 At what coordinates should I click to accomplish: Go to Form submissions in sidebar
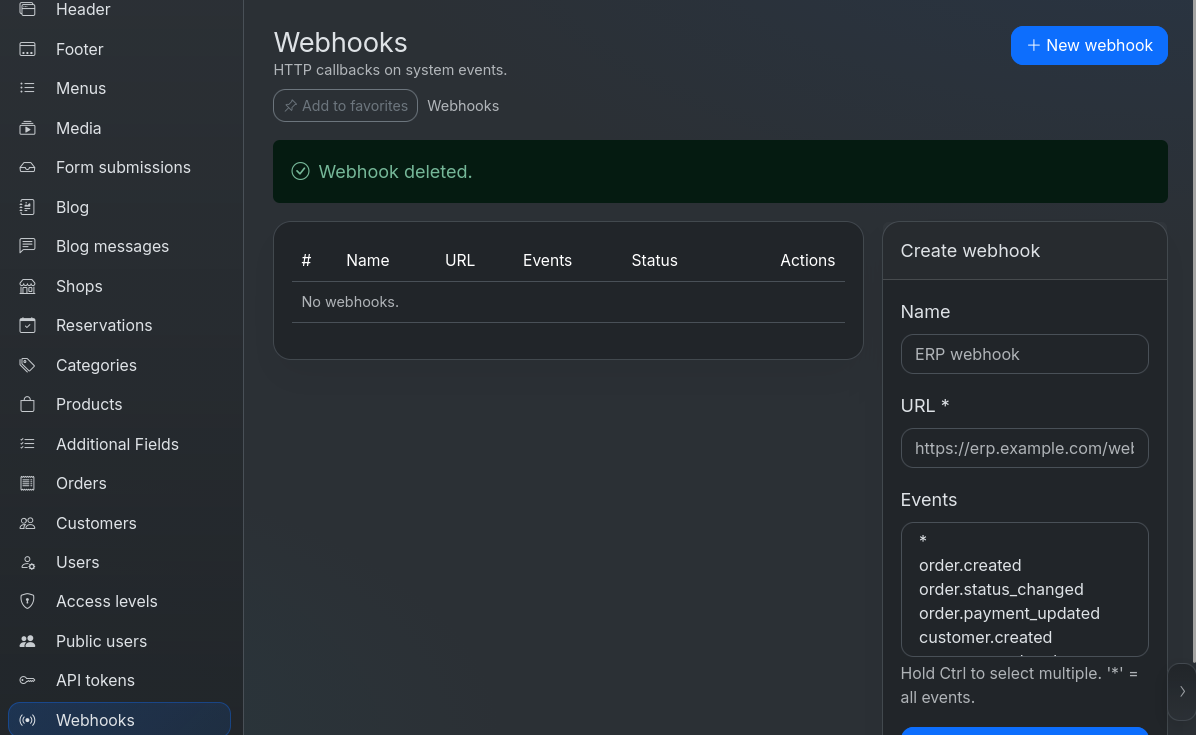[122, 168]
